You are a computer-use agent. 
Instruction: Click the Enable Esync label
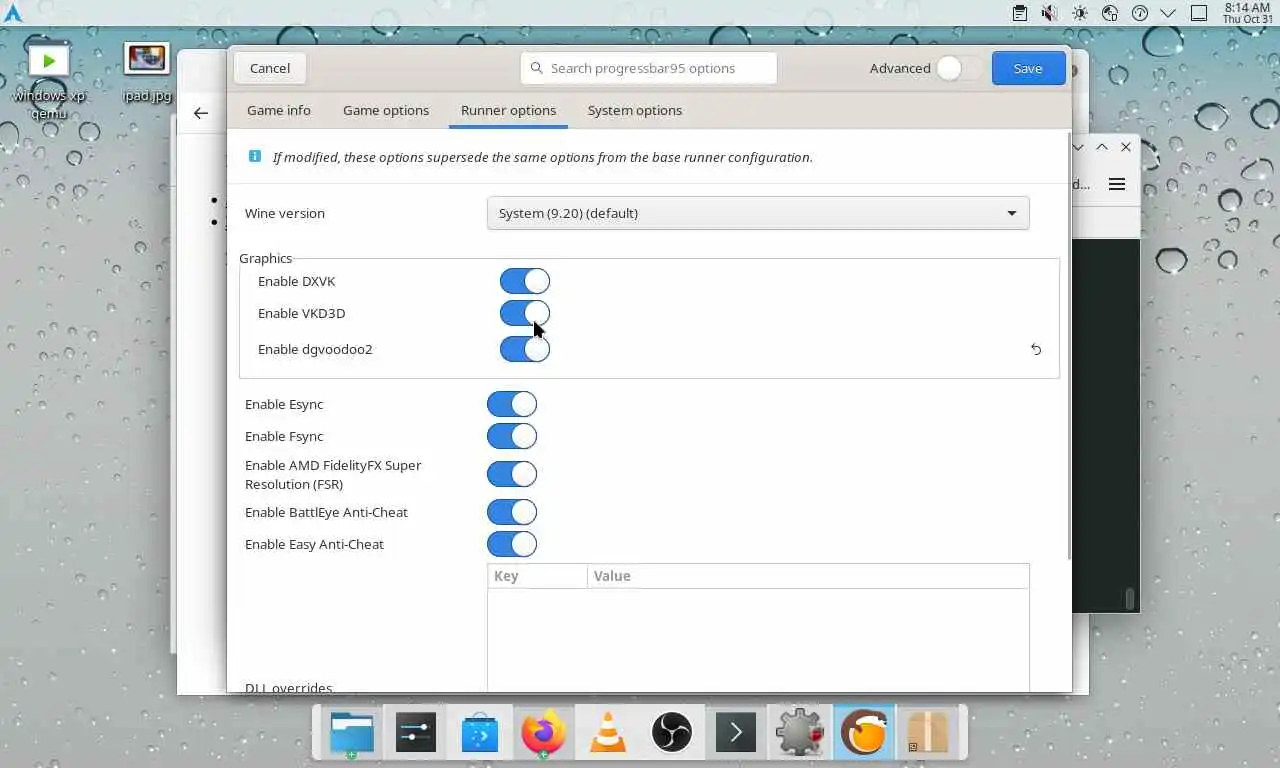pos(284,404)
